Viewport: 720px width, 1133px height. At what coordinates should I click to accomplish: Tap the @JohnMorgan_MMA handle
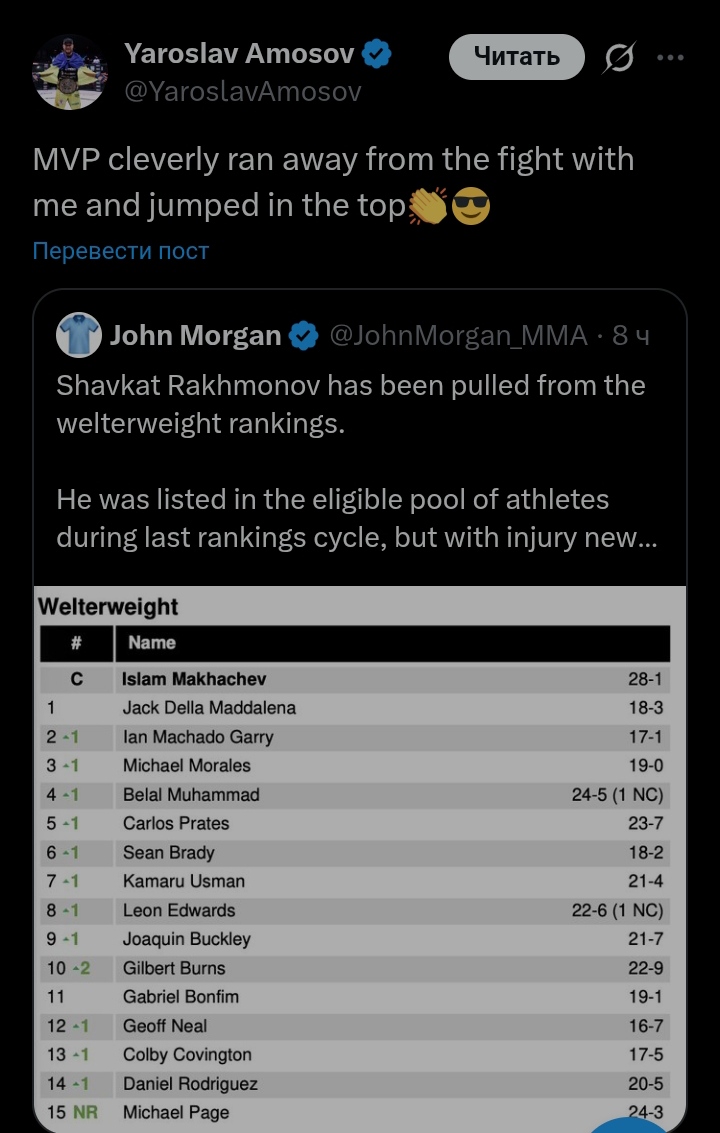point(458,336)
